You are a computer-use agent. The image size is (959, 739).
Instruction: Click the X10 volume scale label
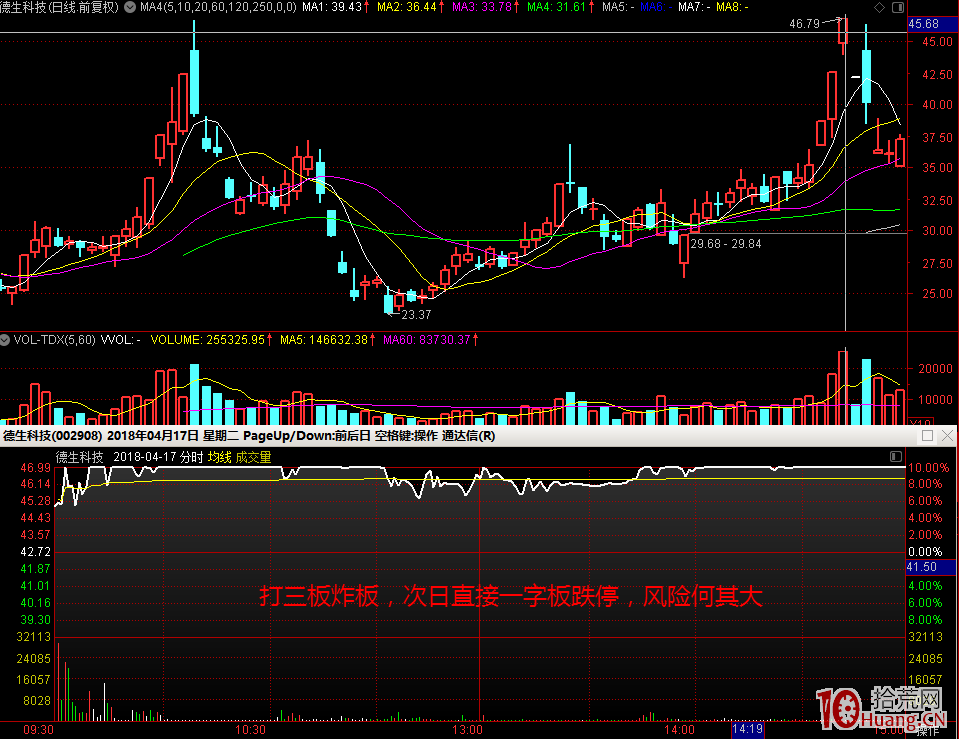(920, 423)
